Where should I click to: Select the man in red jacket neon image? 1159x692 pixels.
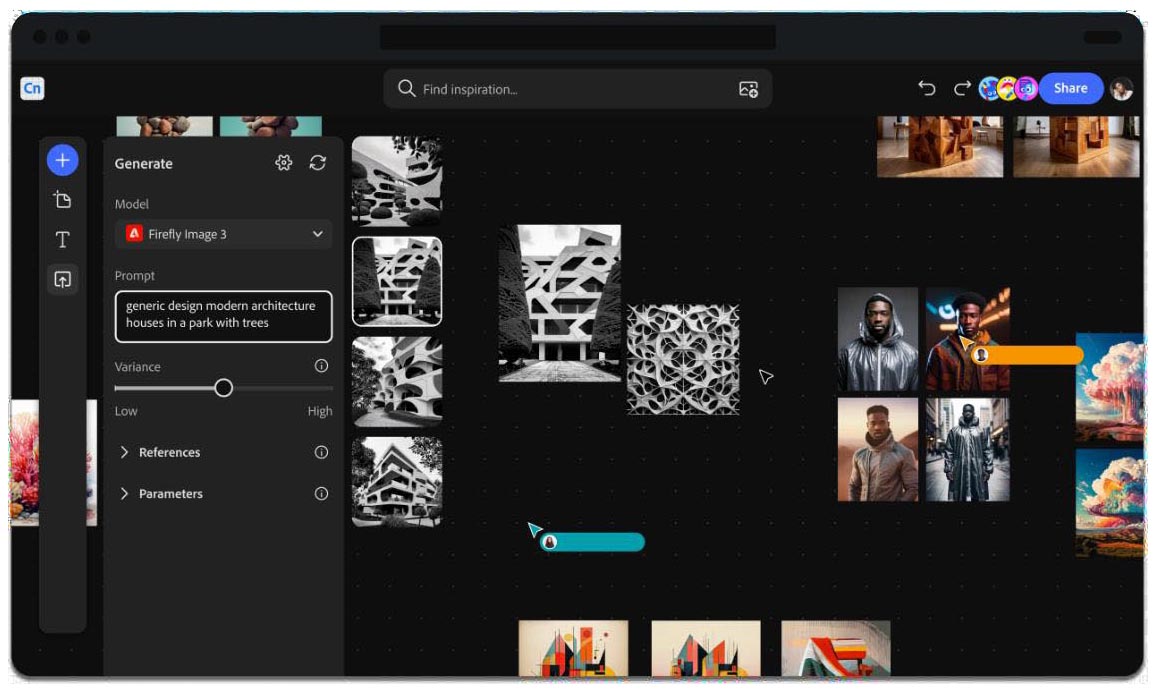coord(968,339)
